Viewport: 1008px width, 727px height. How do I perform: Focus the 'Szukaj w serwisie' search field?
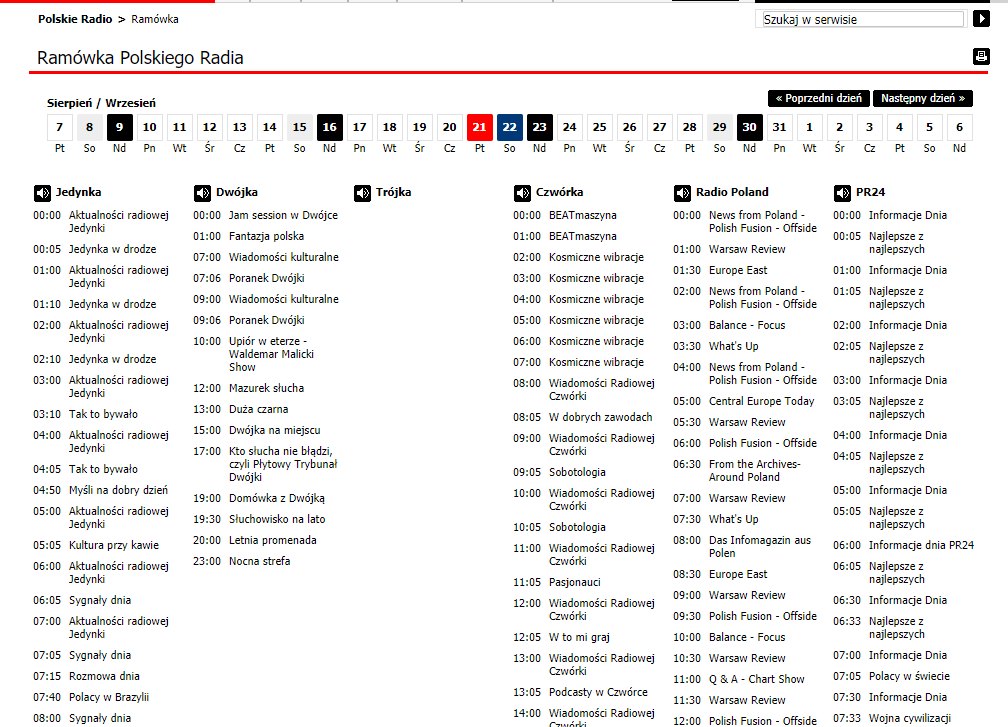point(861,19)
